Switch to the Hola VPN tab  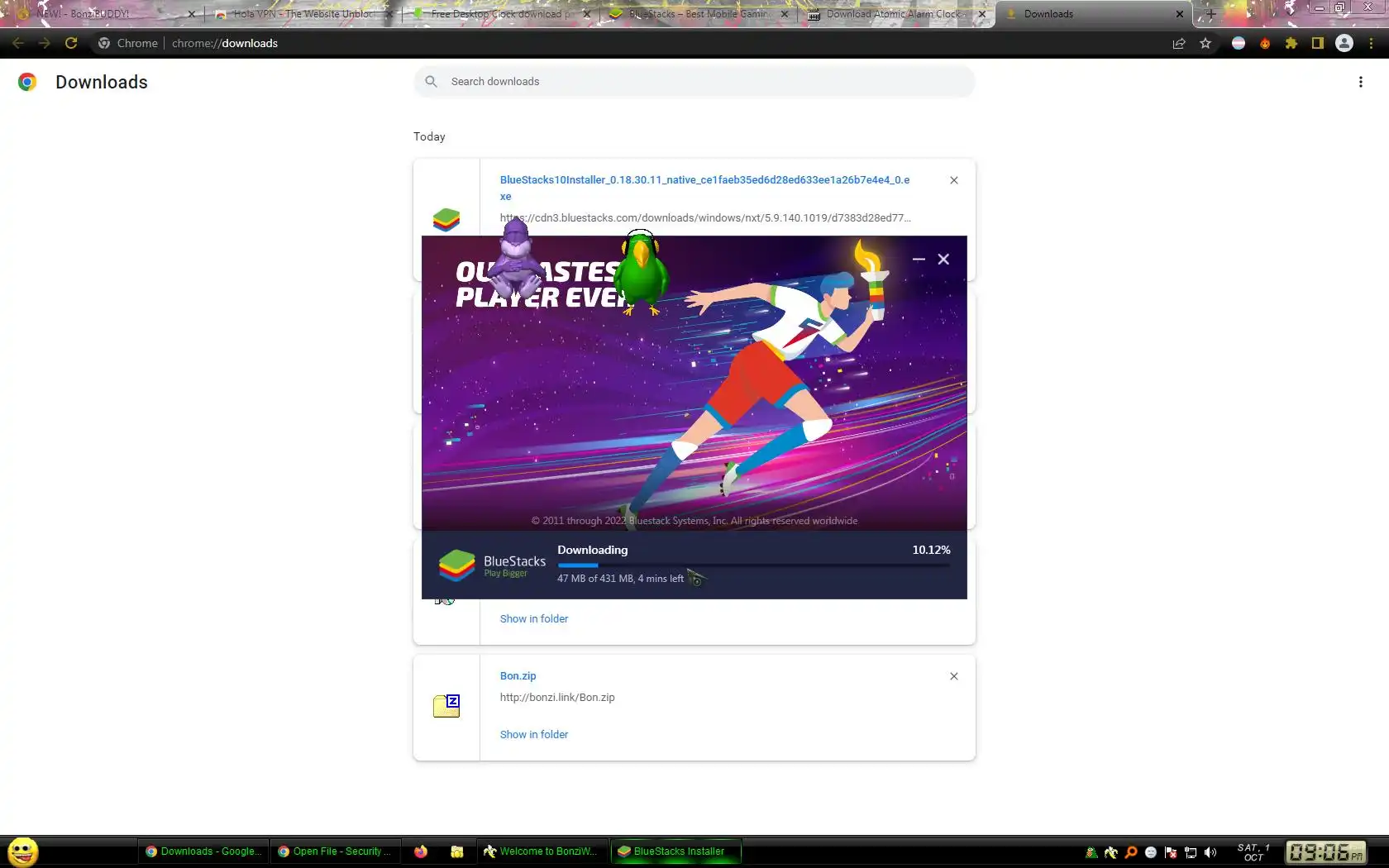[x=303, y=14]
